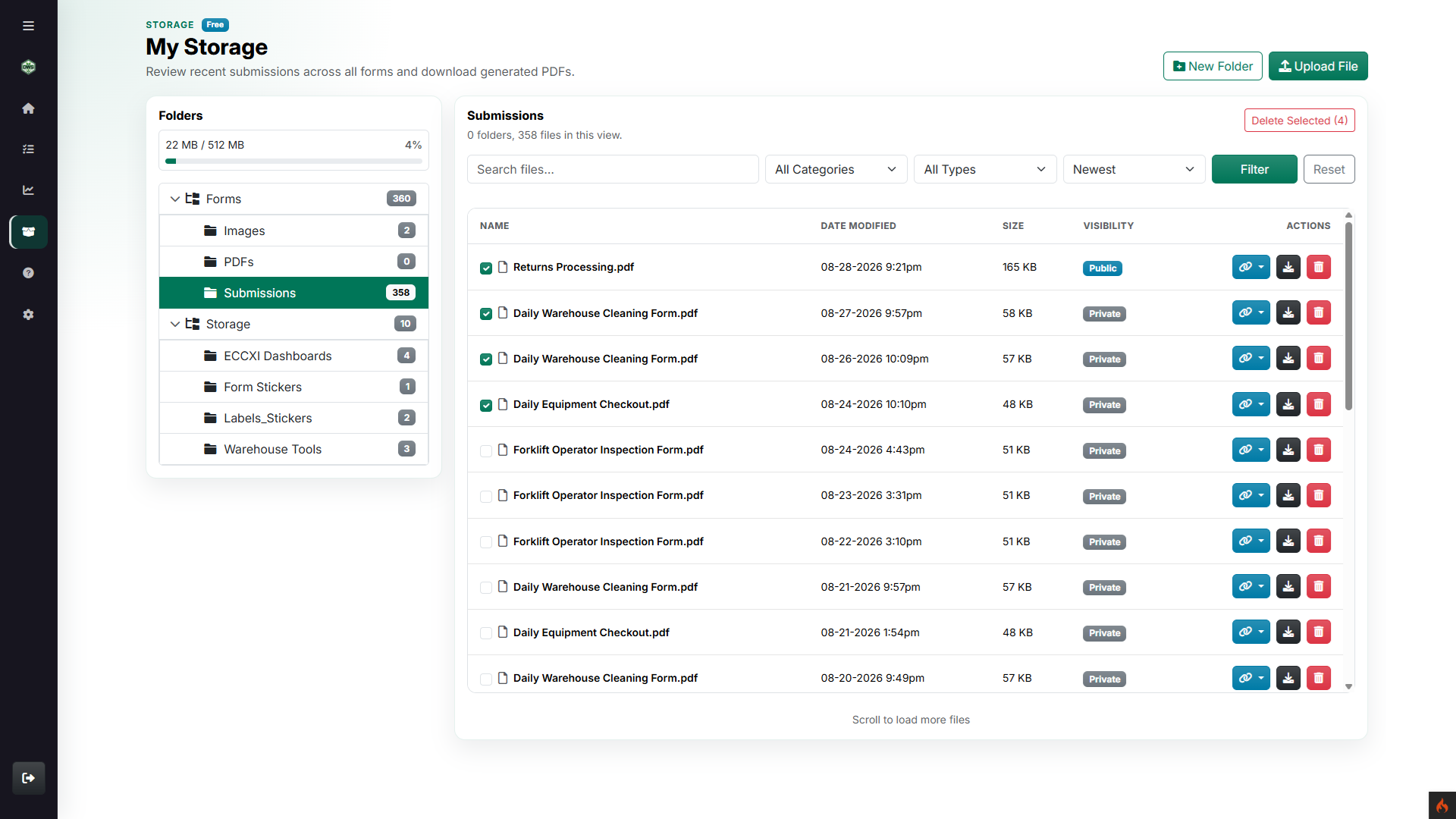Image resolution: width=1456 pixels, height=819 pixels.
Task: Download Forklift Operator Inspection Form.pdf dated 08-23-2026
Action: (1288, 495)
